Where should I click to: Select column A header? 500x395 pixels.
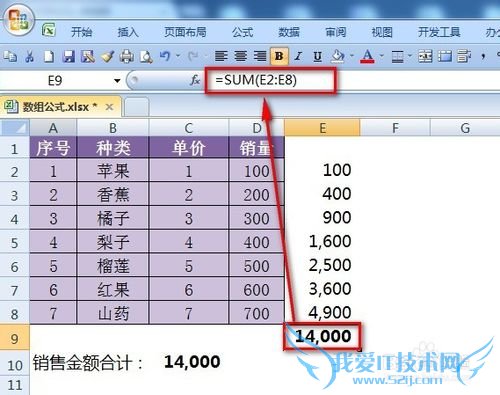(53, 128)
